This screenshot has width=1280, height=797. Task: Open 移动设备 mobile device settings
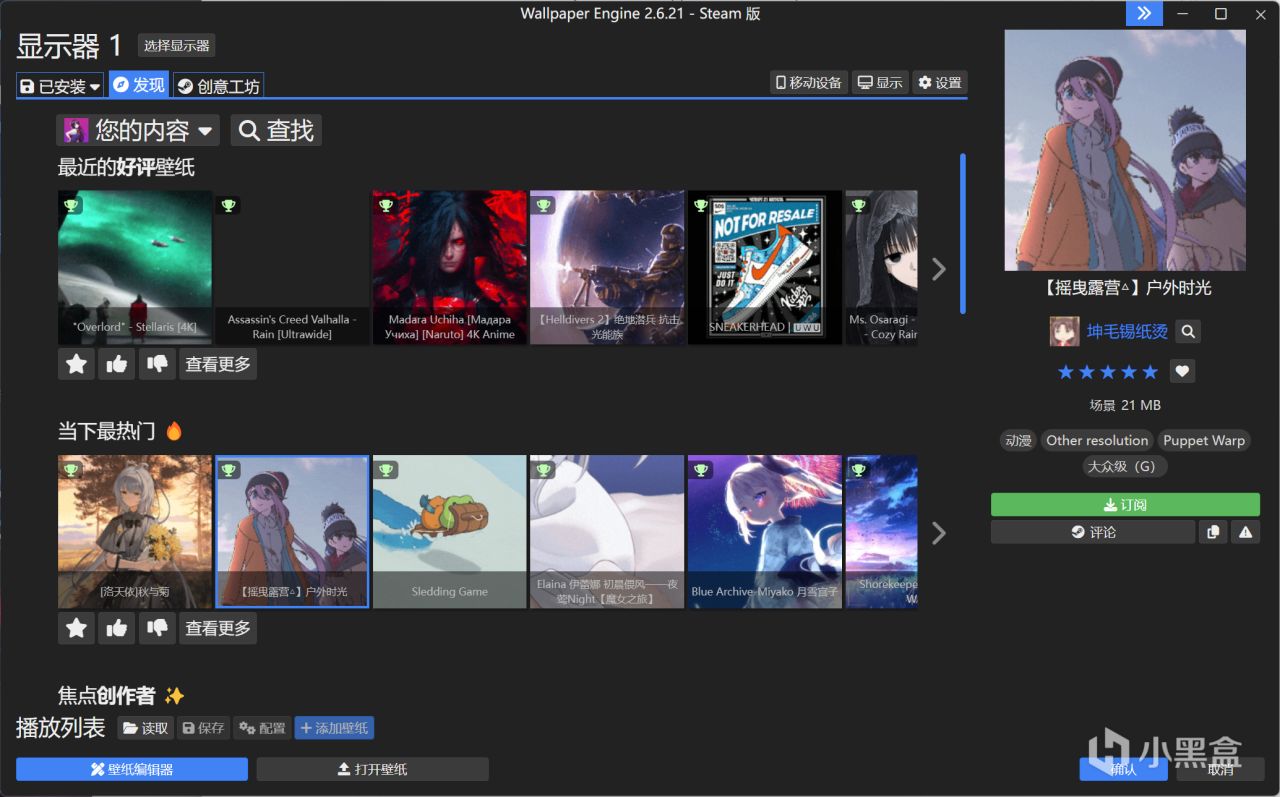tap(809, 82)
